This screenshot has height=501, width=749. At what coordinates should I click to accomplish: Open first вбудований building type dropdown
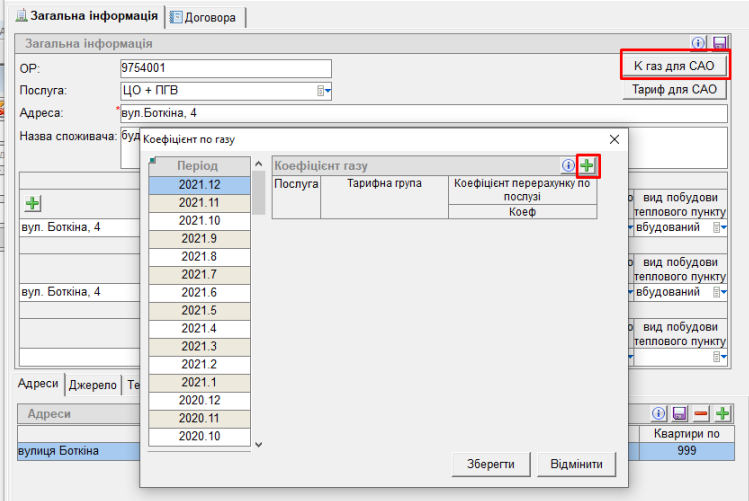pyautogui.click(x=718, y=227)
